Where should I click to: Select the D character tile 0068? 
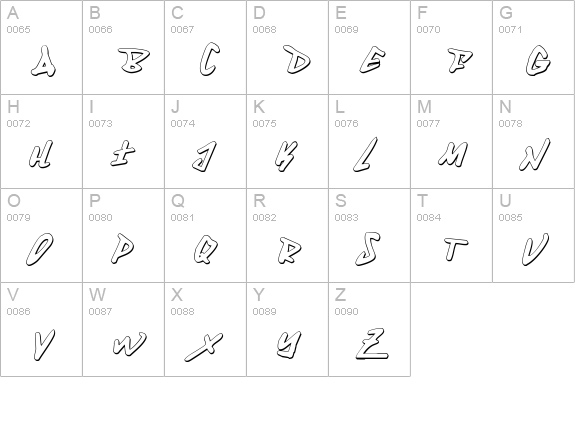point(288,47)
